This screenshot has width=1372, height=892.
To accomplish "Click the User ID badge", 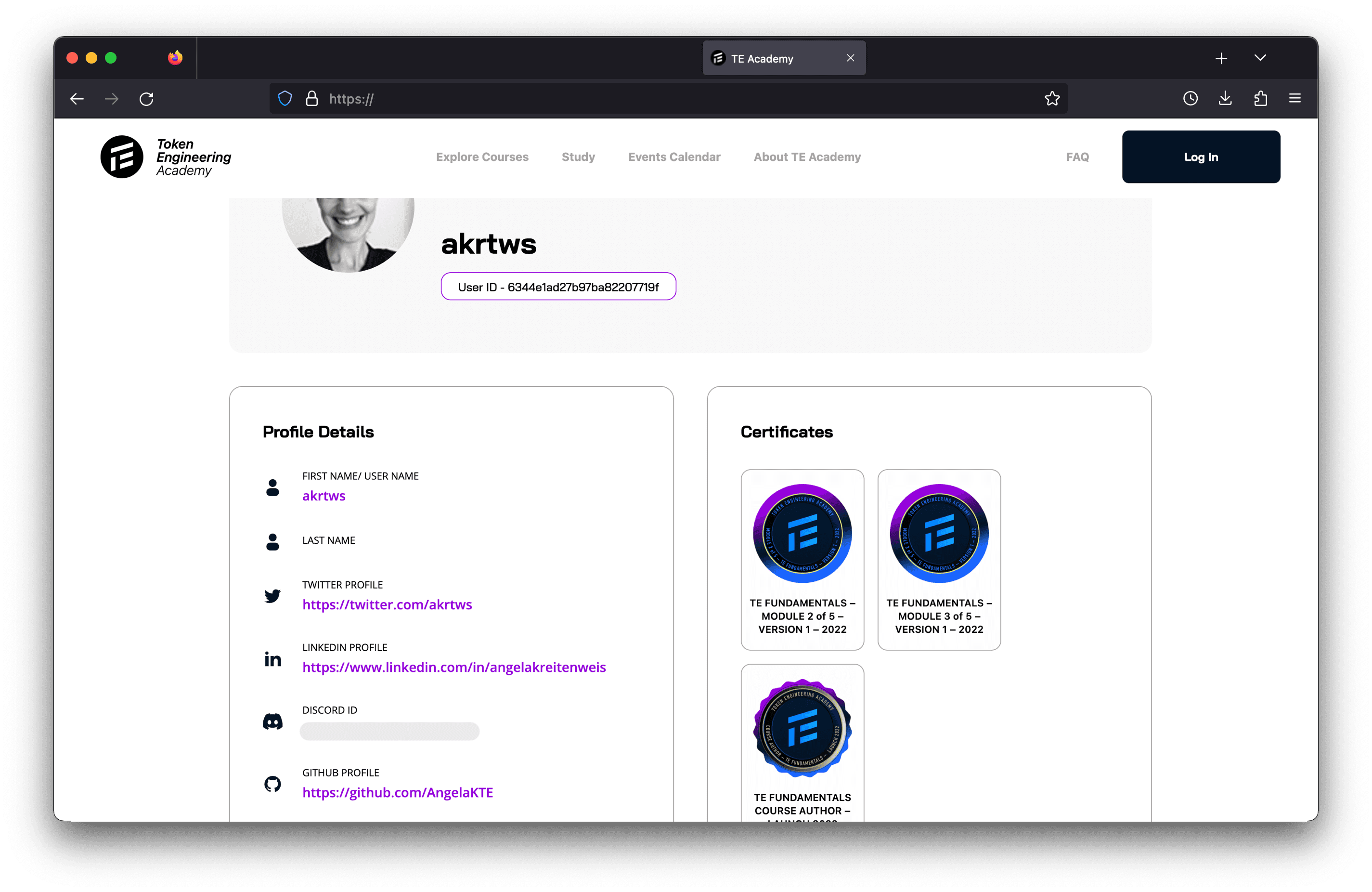I will 558,287.
